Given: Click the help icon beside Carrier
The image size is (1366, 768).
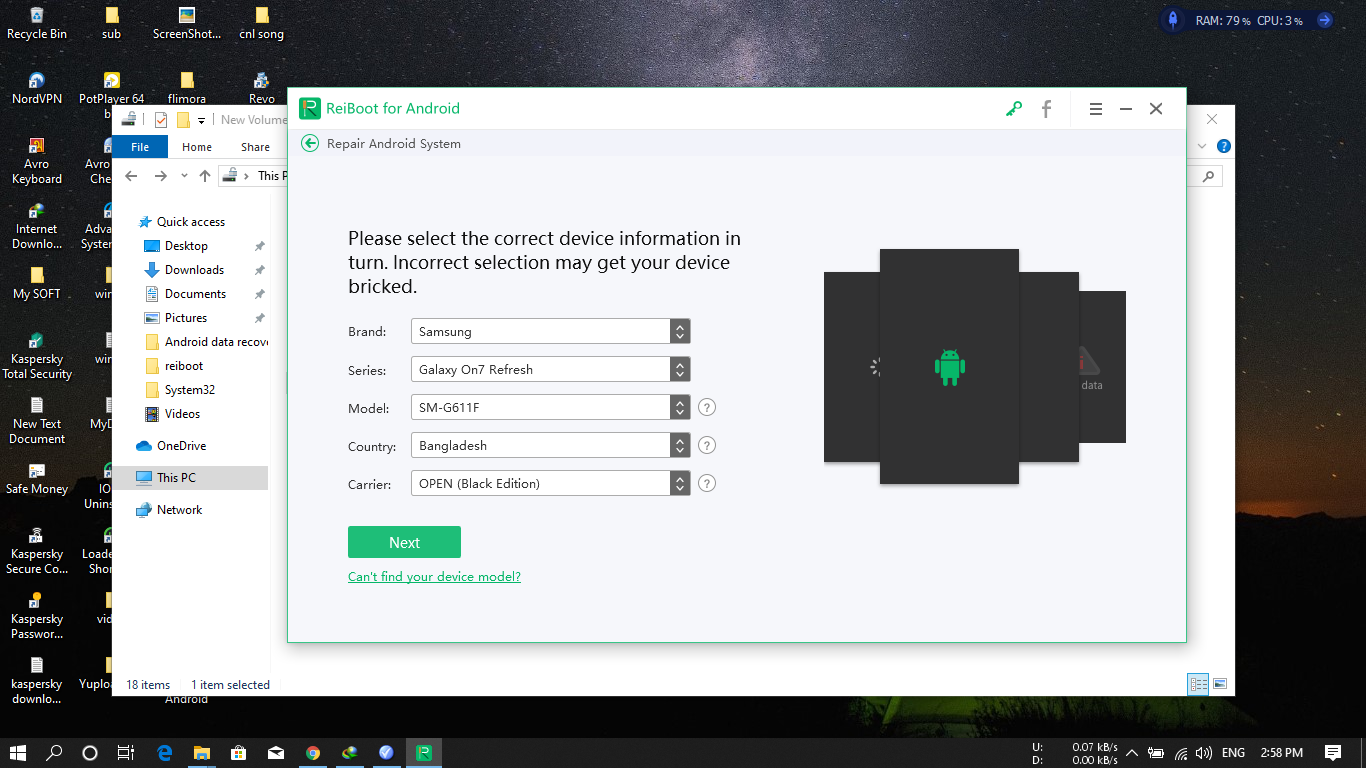Looking at the screenshot, I should coord(707,483).
